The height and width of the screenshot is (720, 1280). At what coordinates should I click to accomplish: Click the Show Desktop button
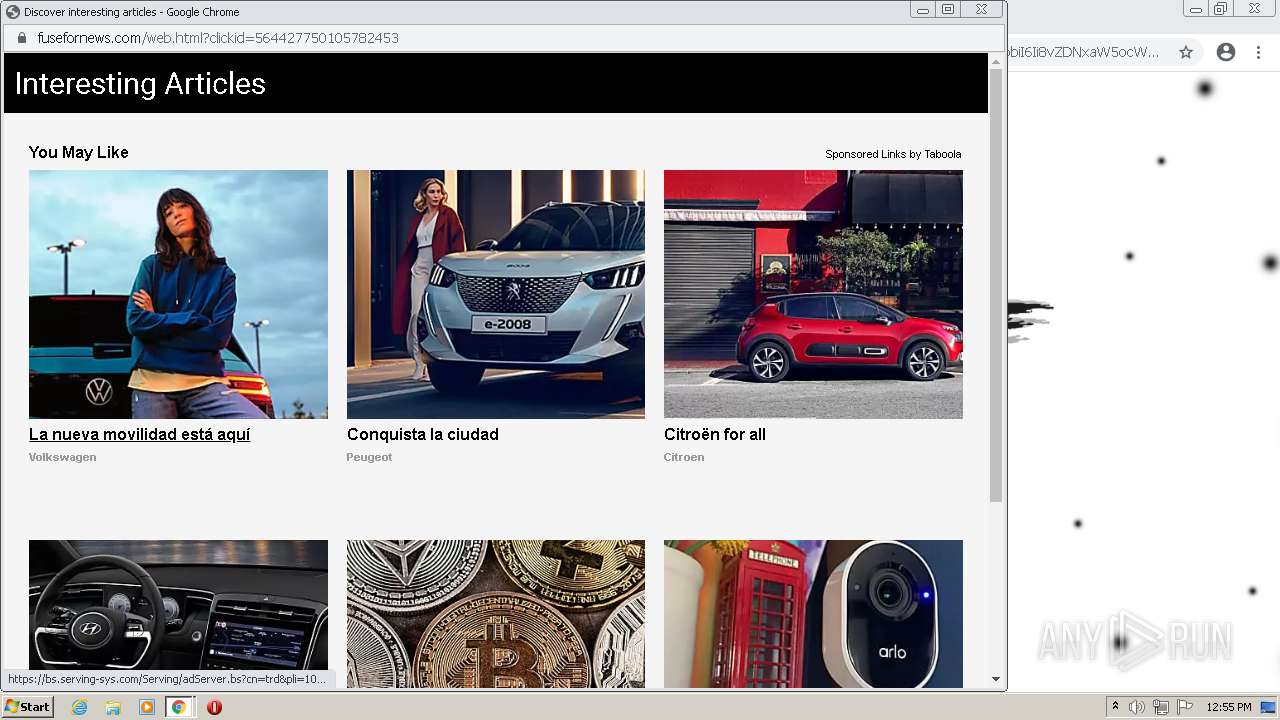(1268, 707)
